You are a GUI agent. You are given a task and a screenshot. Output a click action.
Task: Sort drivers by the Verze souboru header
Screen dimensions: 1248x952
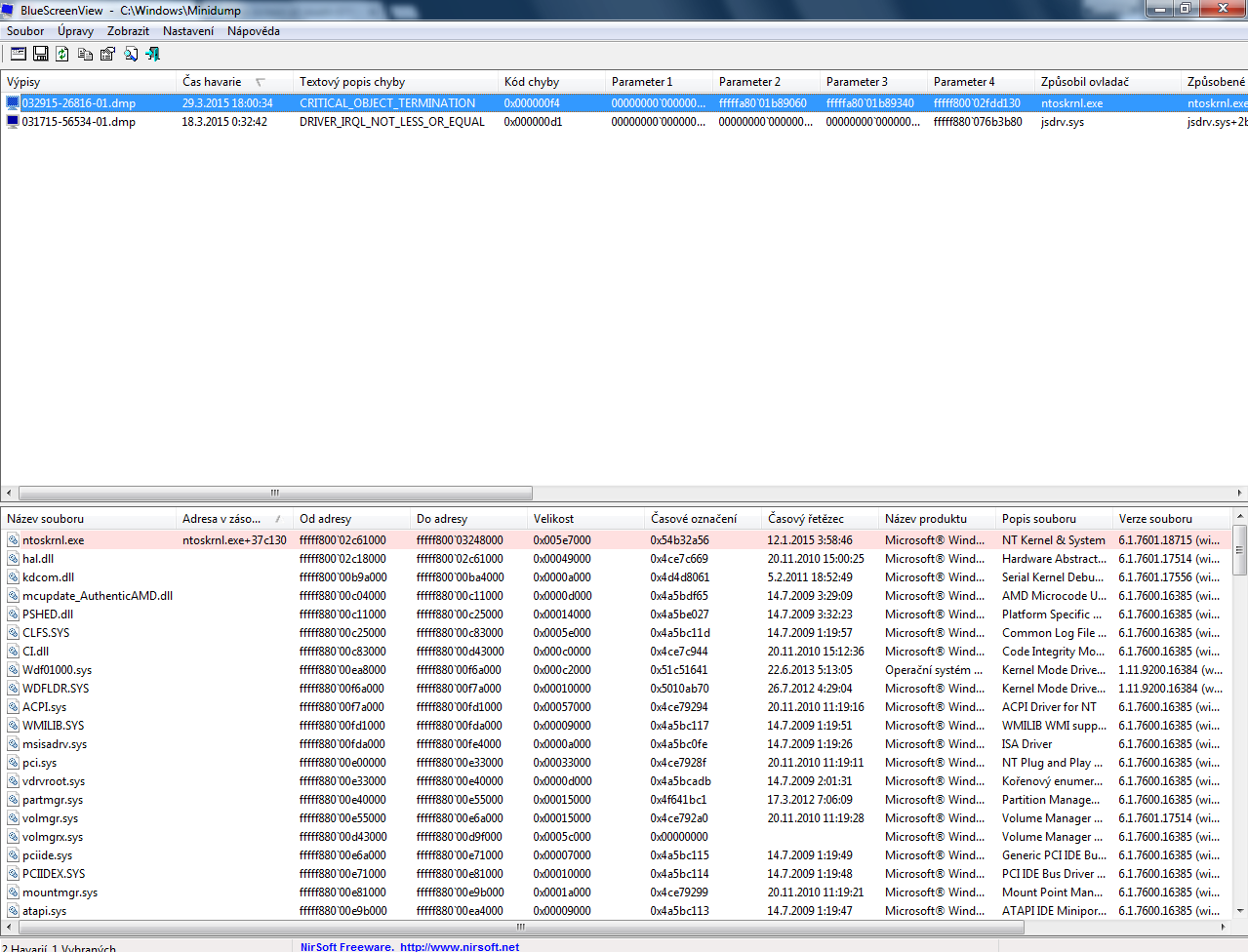pyautogui.click(x=1172, y=519)
